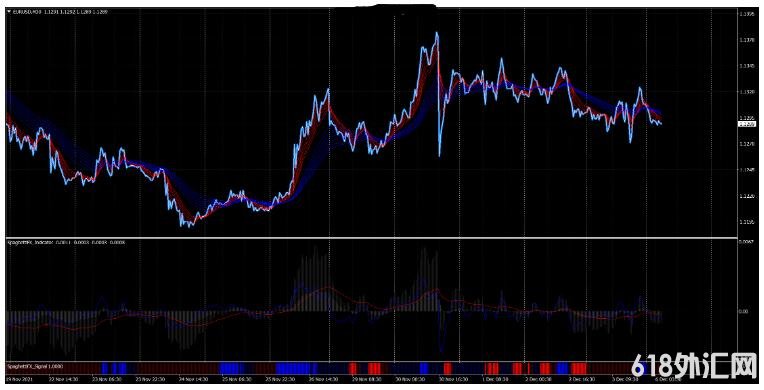Click the 2 Dec 16:30 time label
Viewport: 764px width, 390px height.
[583, 379]
